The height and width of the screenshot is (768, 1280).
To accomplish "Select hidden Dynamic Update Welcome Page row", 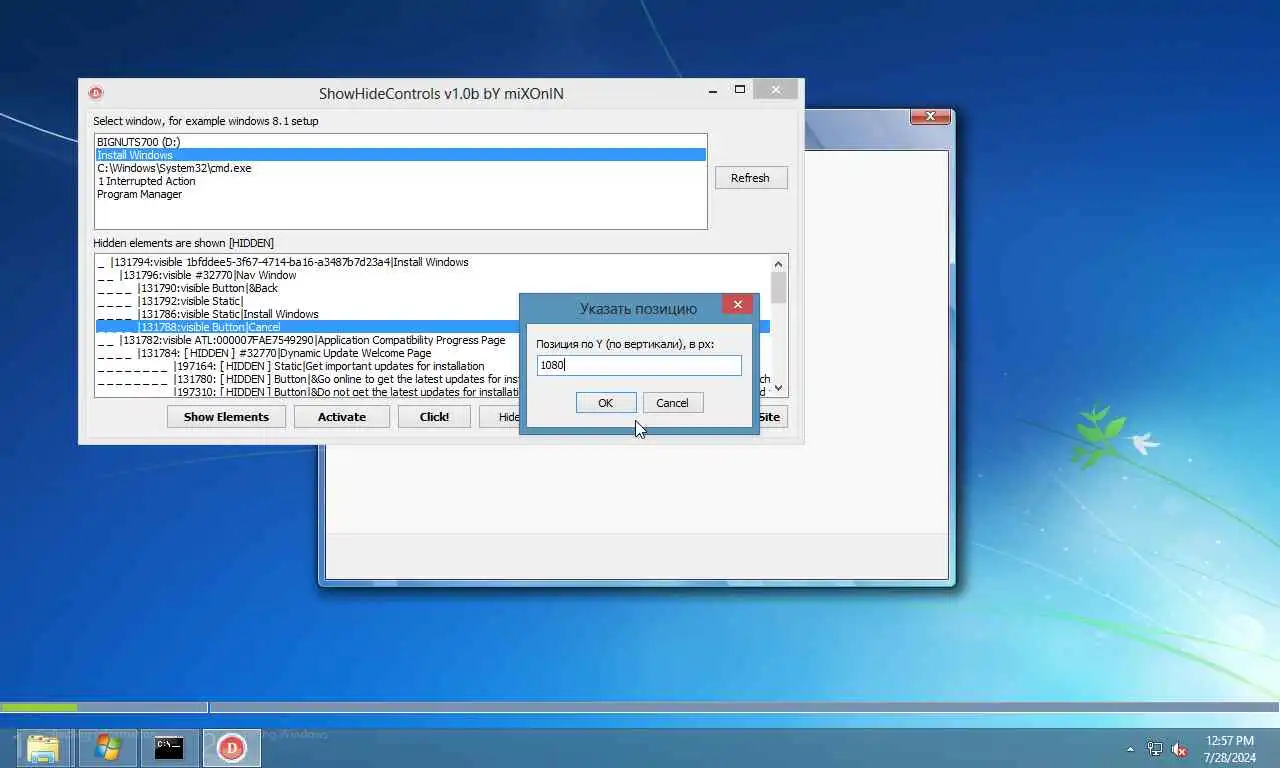I will (433, 353).
